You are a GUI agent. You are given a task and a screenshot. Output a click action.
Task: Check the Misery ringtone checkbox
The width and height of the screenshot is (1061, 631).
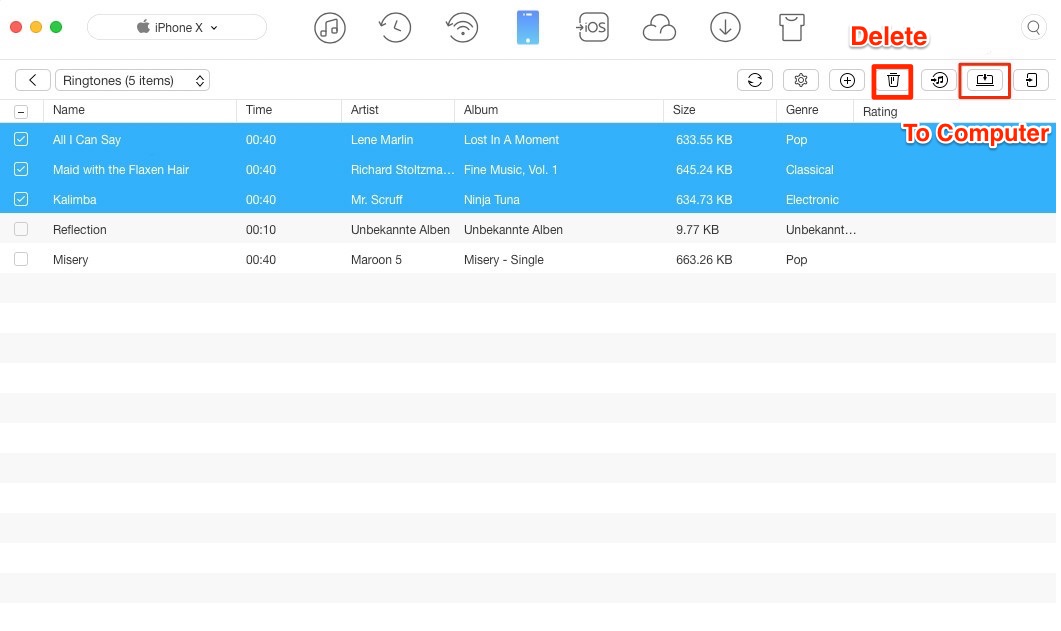[21, 259]
